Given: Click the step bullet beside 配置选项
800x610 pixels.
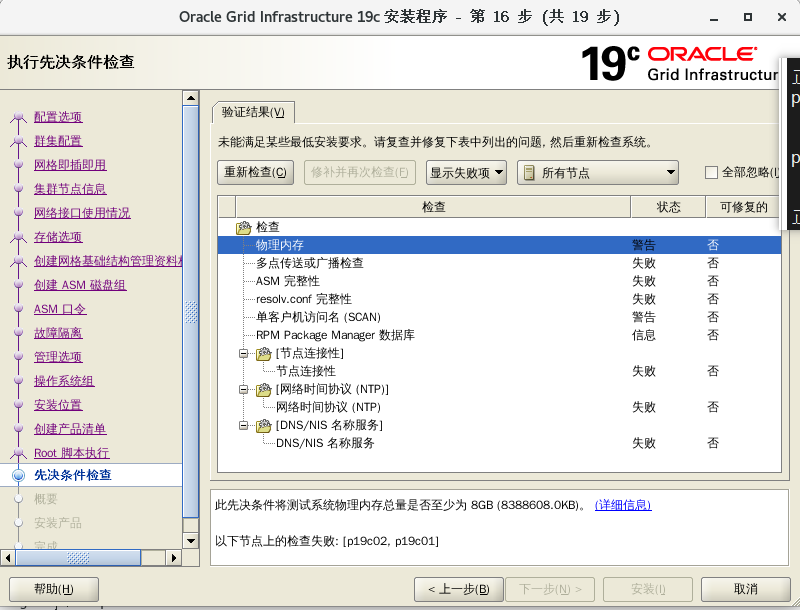Looking at the screenshot, I should tap(18, 117).
